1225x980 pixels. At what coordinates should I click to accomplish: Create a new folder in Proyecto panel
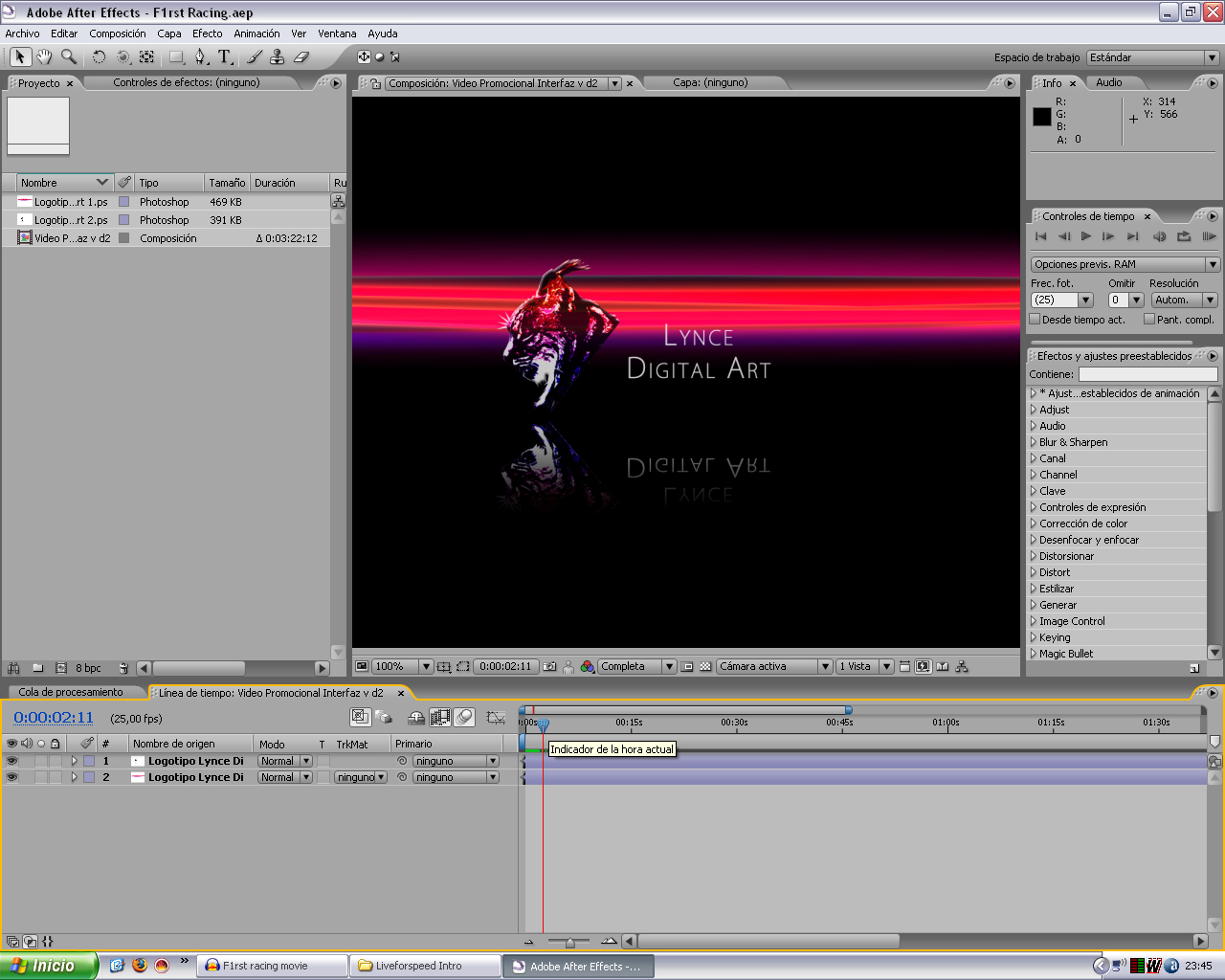(37, 668)
